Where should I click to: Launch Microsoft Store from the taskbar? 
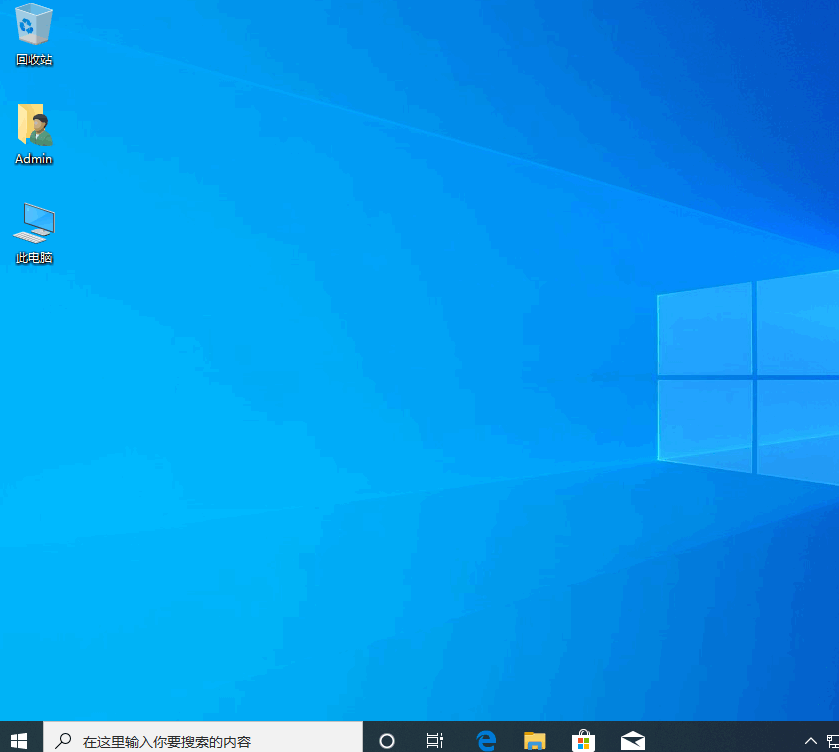[x=583, y=741]
